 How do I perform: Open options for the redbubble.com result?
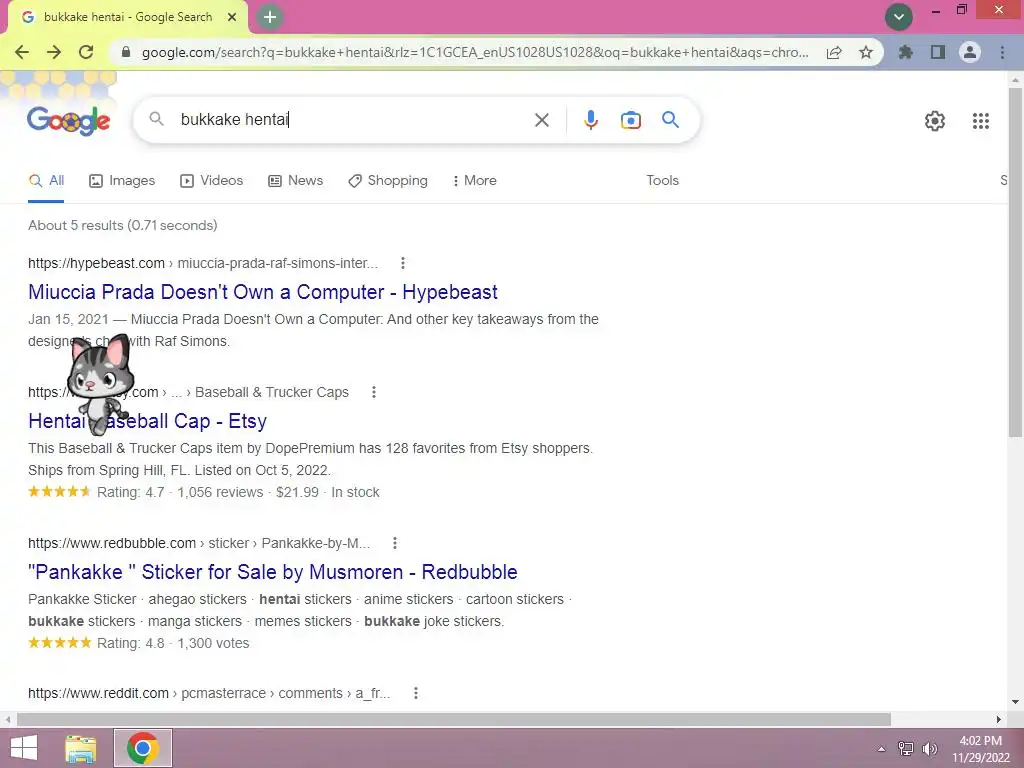(x=394, y=543)
